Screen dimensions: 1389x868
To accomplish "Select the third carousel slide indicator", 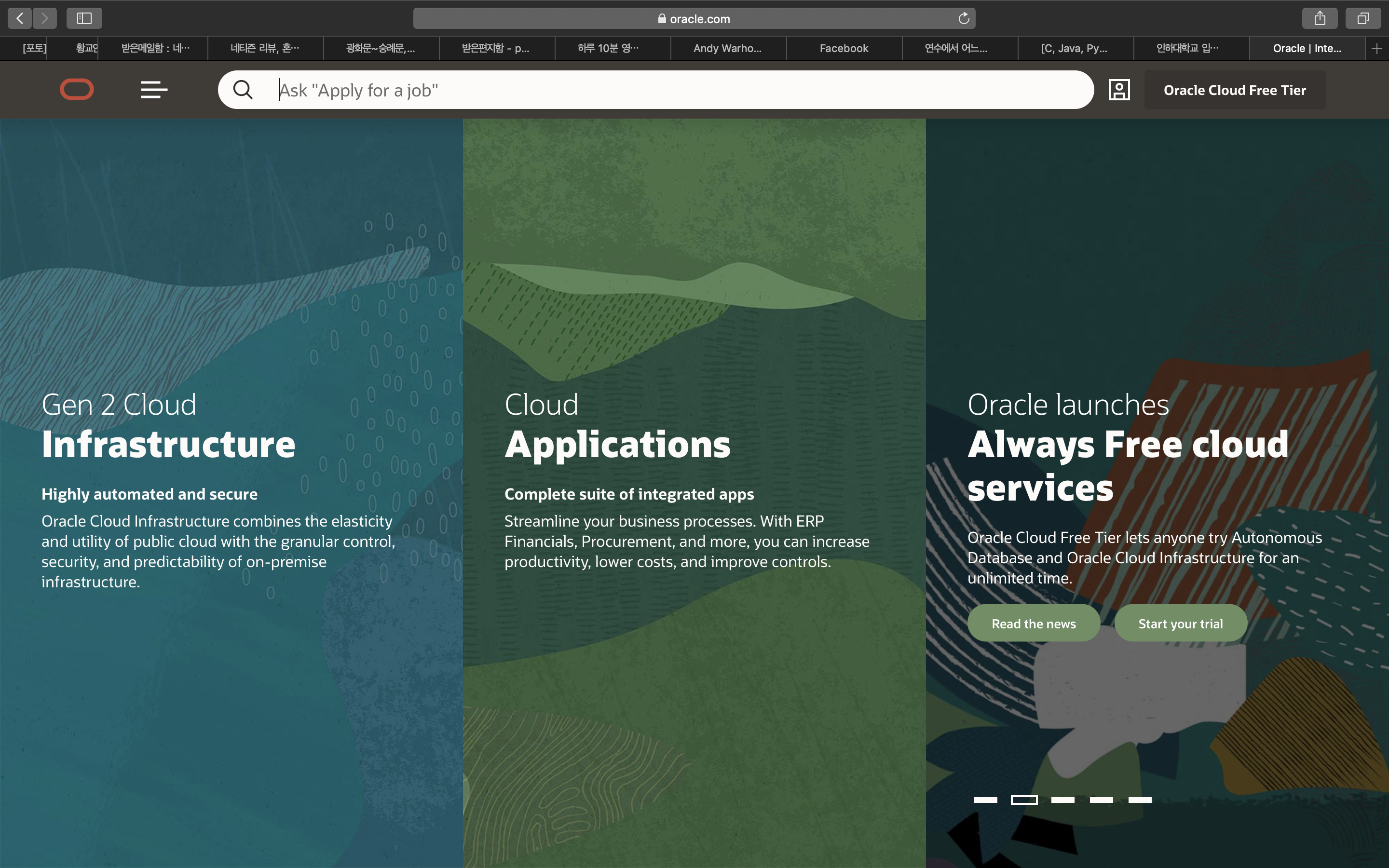I will 1062,800.
